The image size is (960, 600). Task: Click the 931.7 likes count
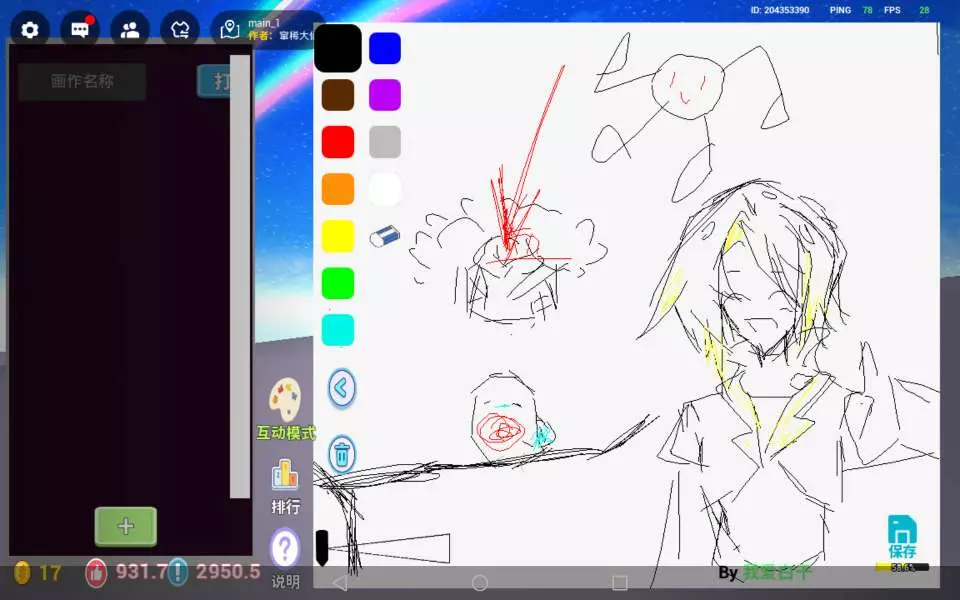pyautogui.click(x=141, y=572)
